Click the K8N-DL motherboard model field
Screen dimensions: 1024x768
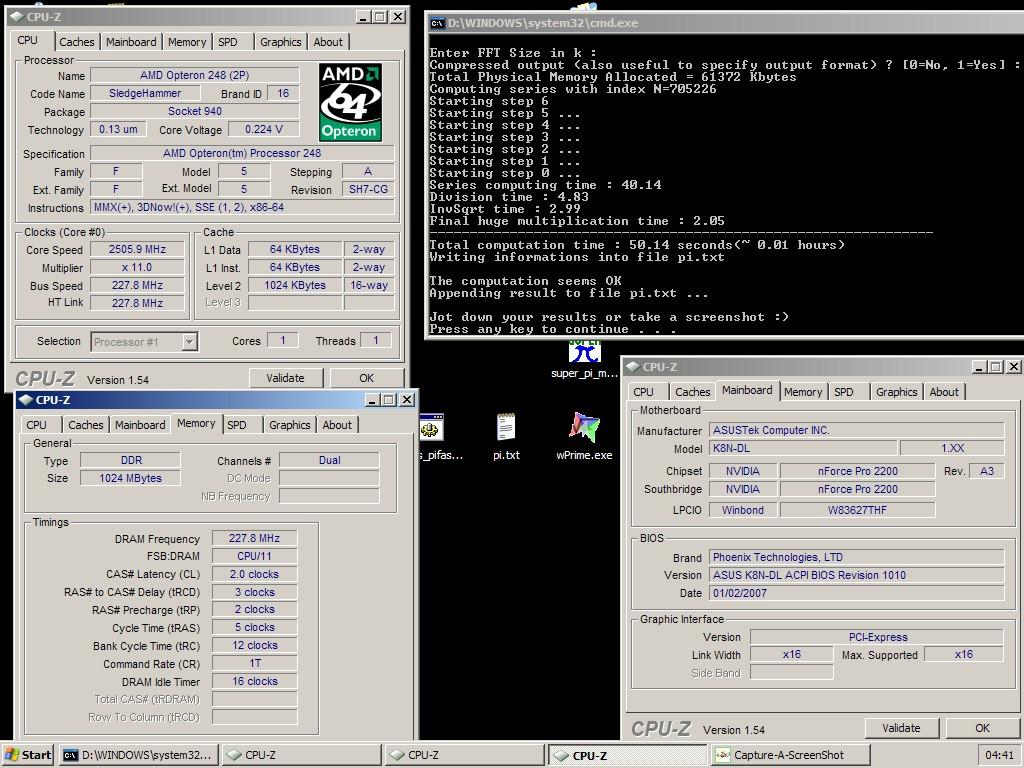pyautogui.click(x=803, y=448)
